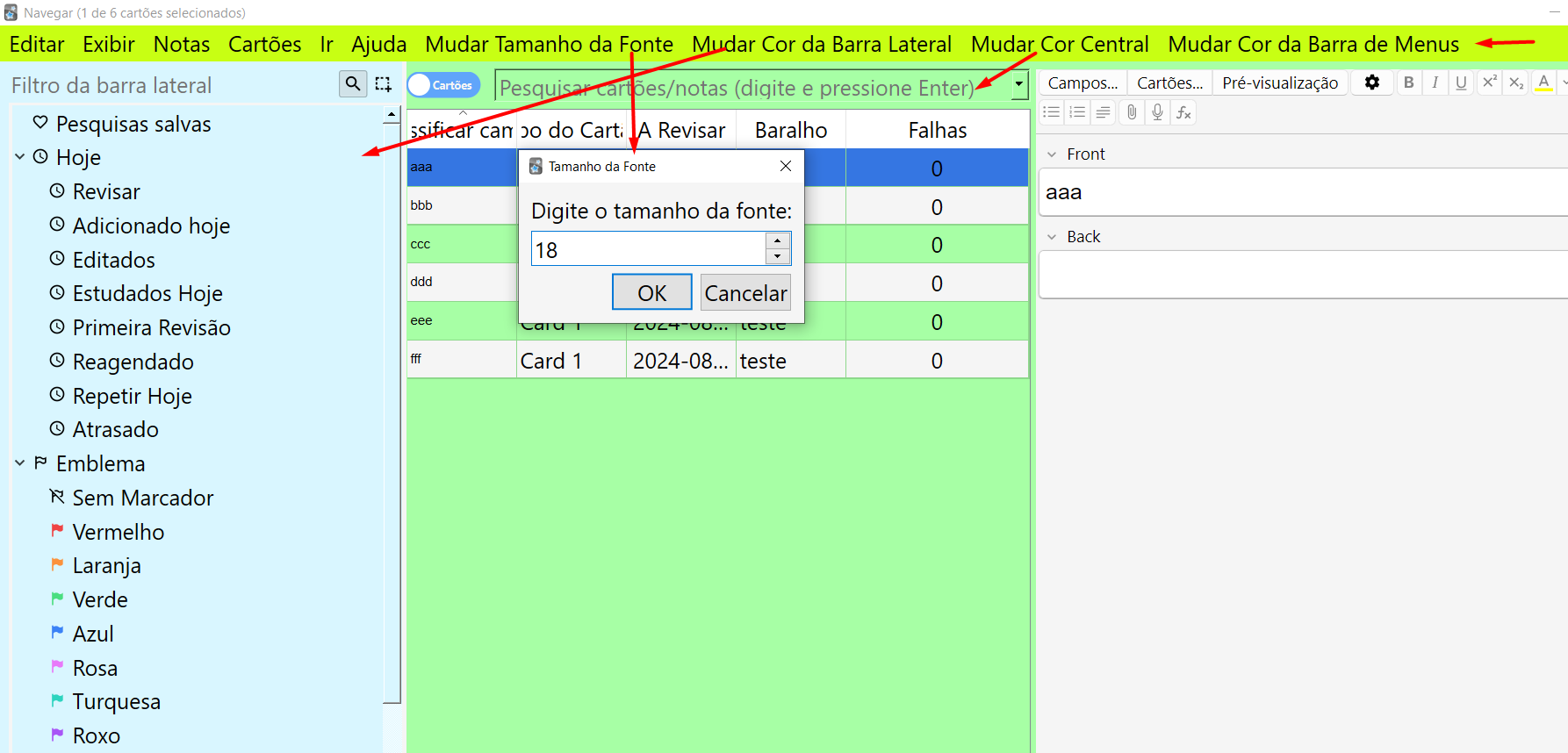Click the record audio microphone icon

(1157, 112)
